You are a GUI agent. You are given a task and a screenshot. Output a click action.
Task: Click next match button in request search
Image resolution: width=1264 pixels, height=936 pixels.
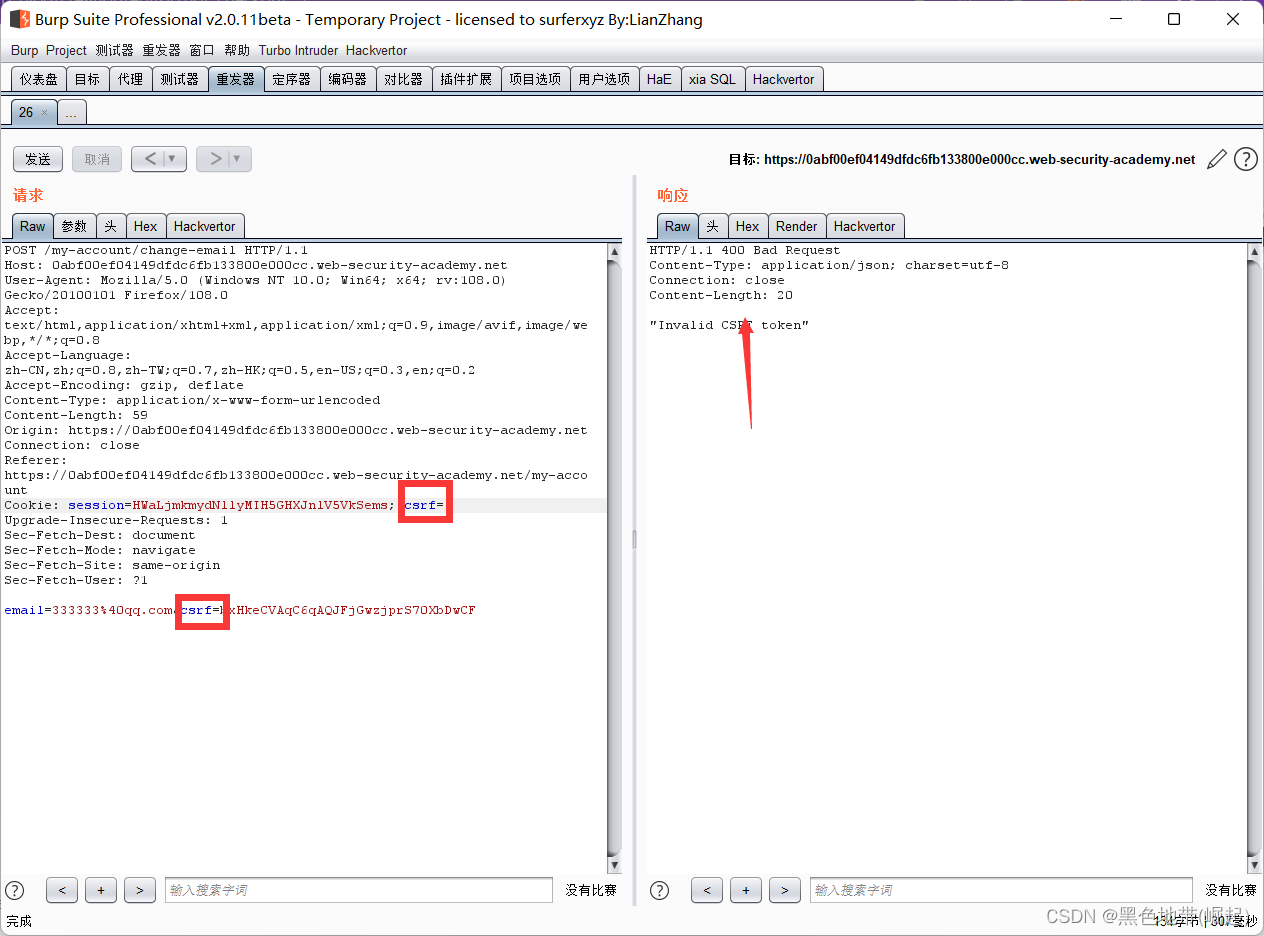[140, 890]
